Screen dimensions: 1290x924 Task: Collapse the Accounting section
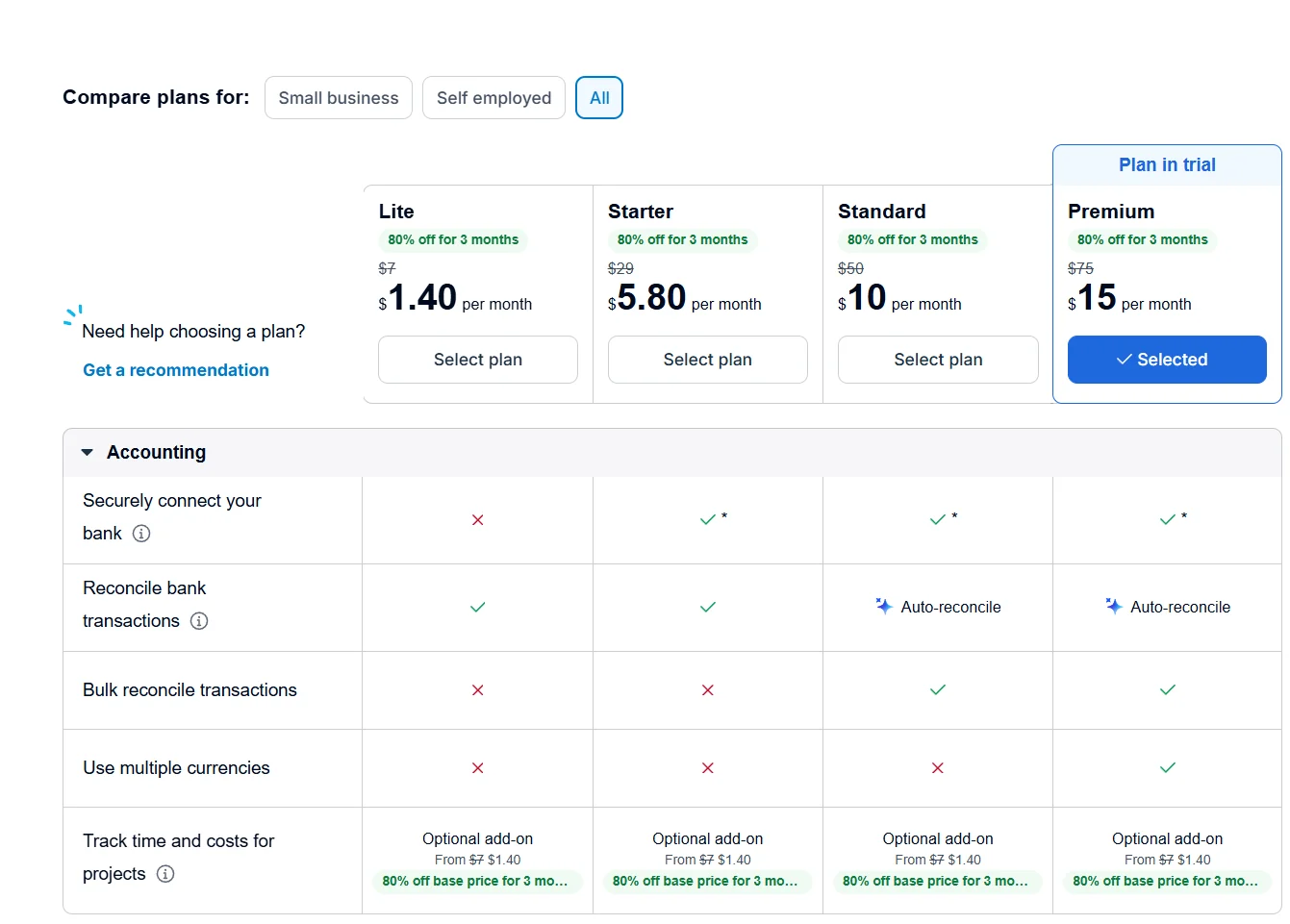[x=88, y=452]
